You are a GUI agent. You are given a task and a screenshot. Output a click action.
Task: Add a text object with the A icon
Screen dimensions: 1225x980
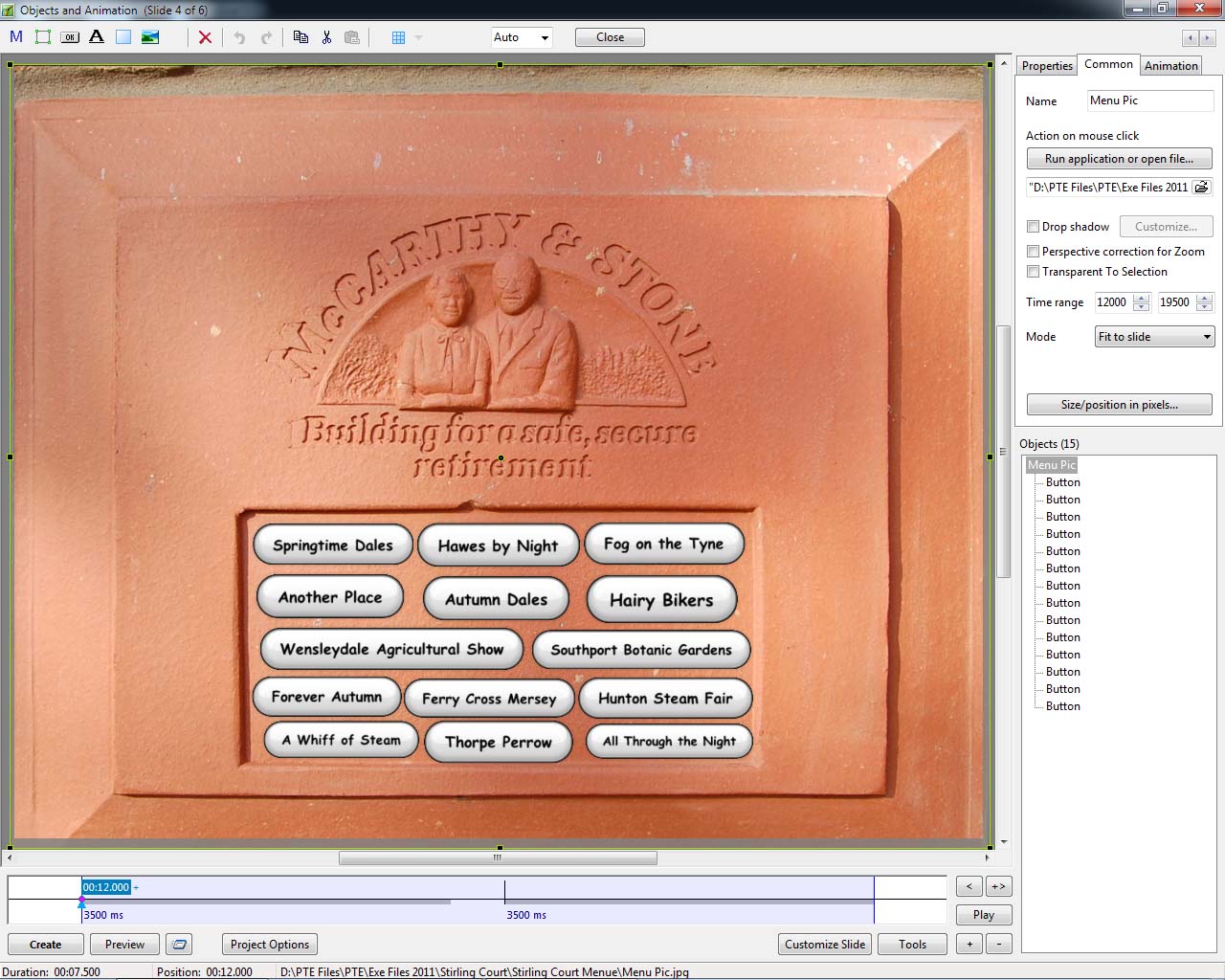97,37
